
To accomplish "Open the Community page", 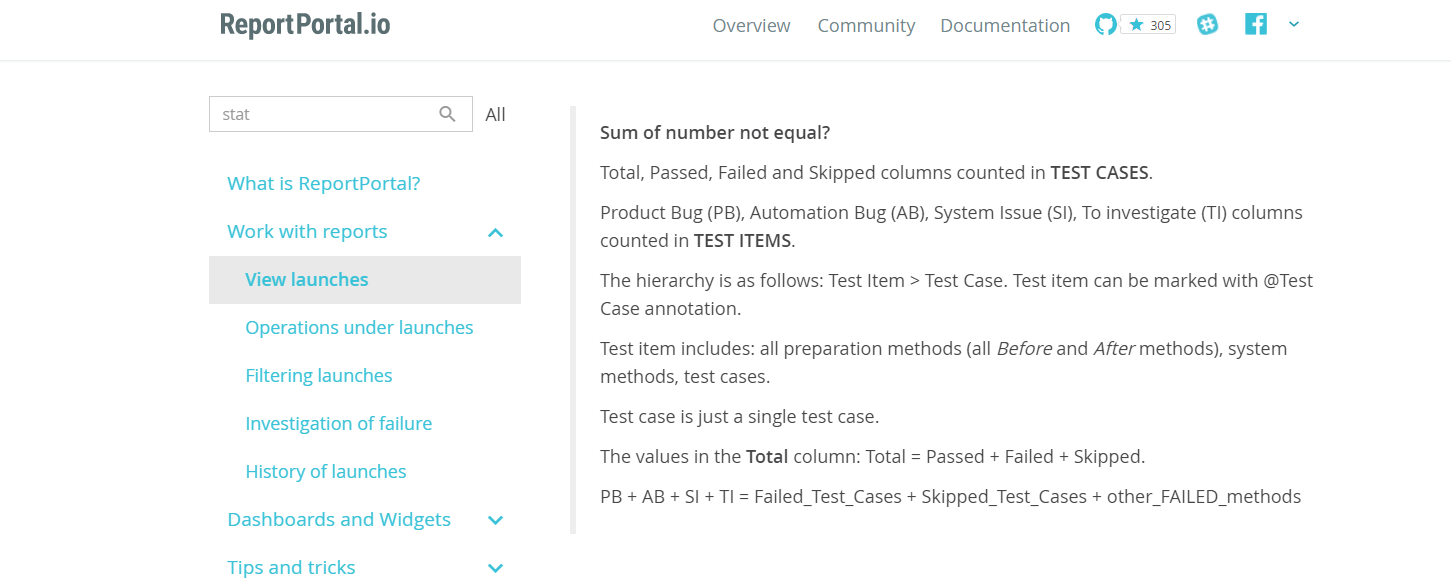I will [x=866, y=25].
